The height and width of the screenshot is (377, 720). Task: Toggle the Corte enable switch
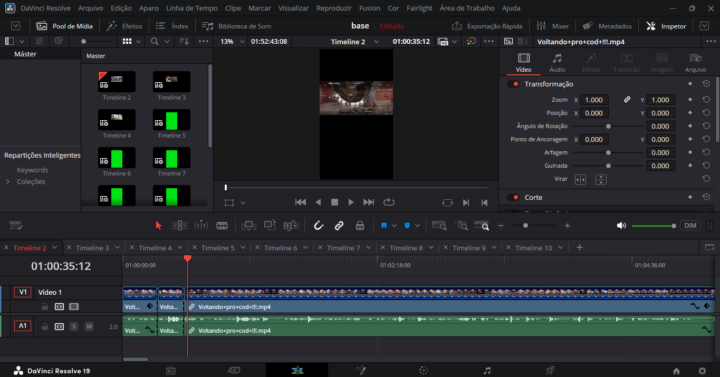pos(513,197)
